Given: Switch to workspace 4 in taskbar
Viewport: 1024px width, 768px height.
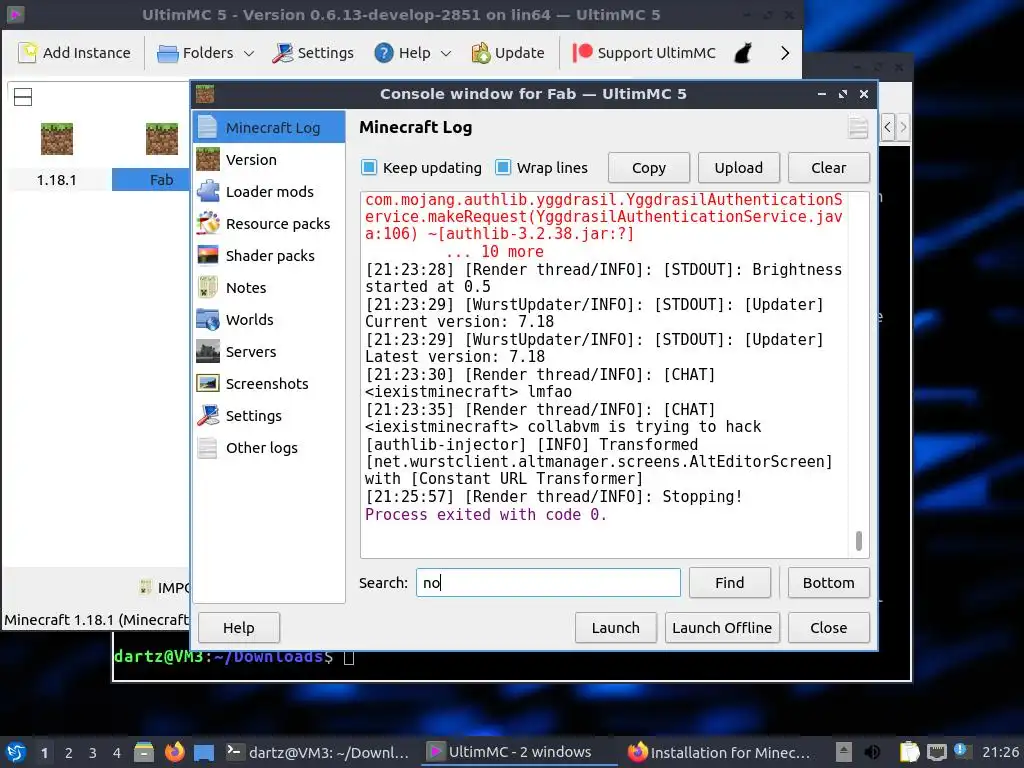Looking at the screenshot, I should [117, 753].
